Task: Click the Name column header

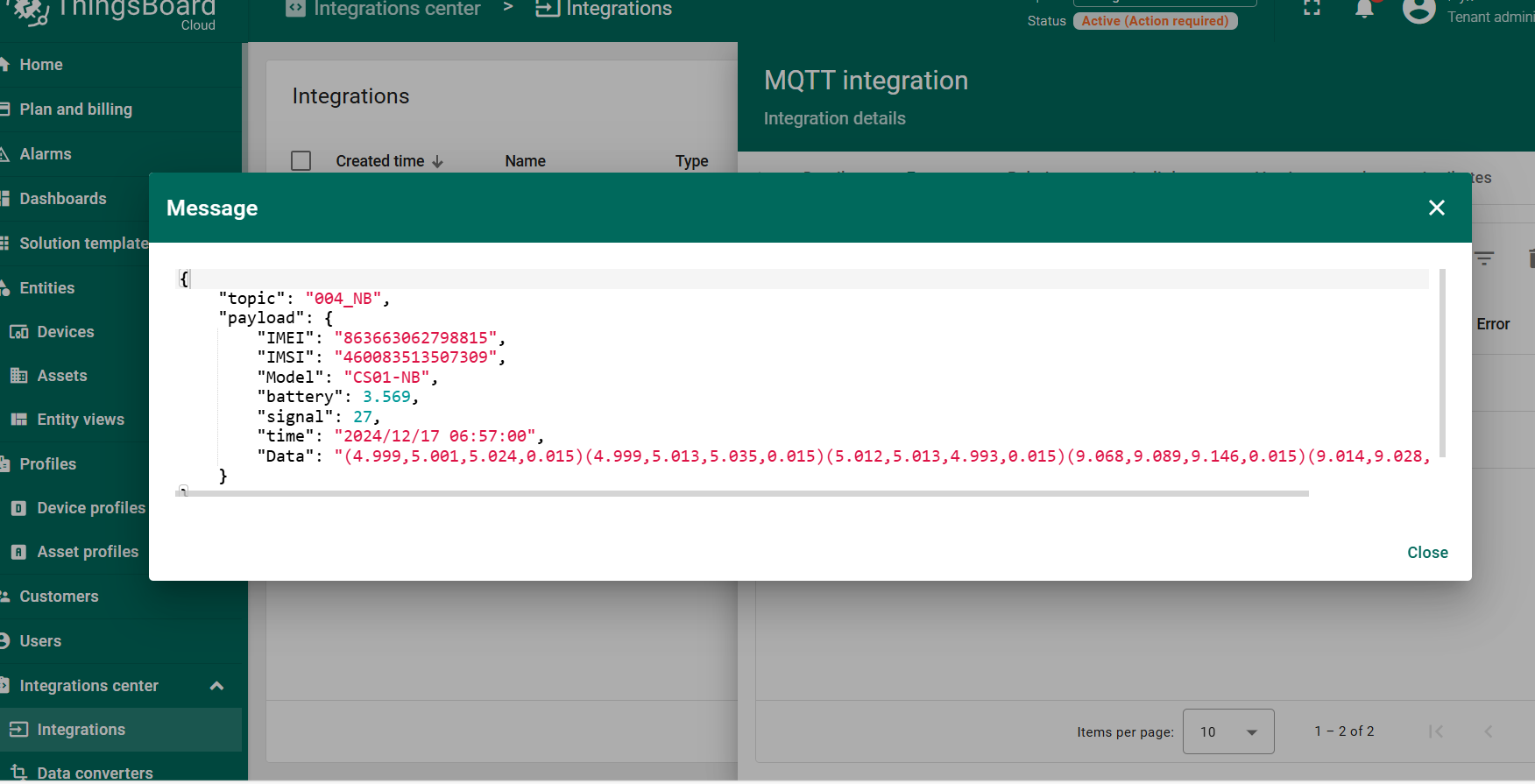Action: 525,161
